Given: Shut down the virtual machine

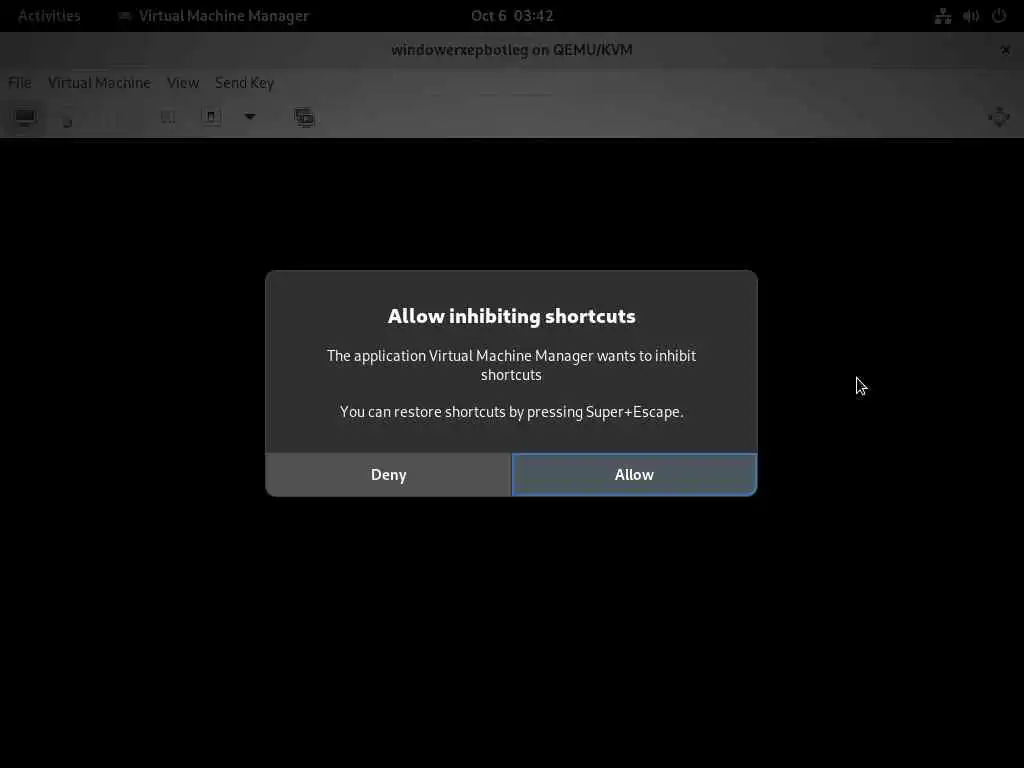Looking at the screenshot, I should coord(210,118).
